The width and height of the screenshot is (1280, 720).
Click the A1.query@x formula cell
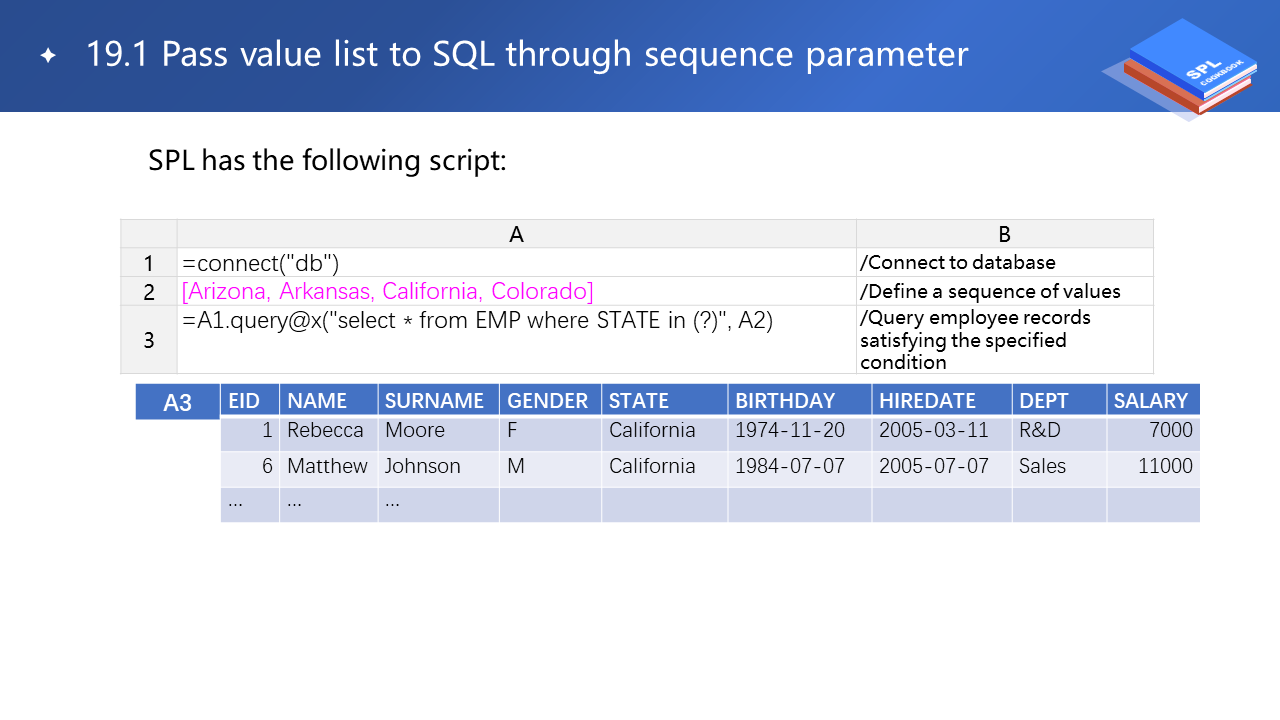[516, 339]
